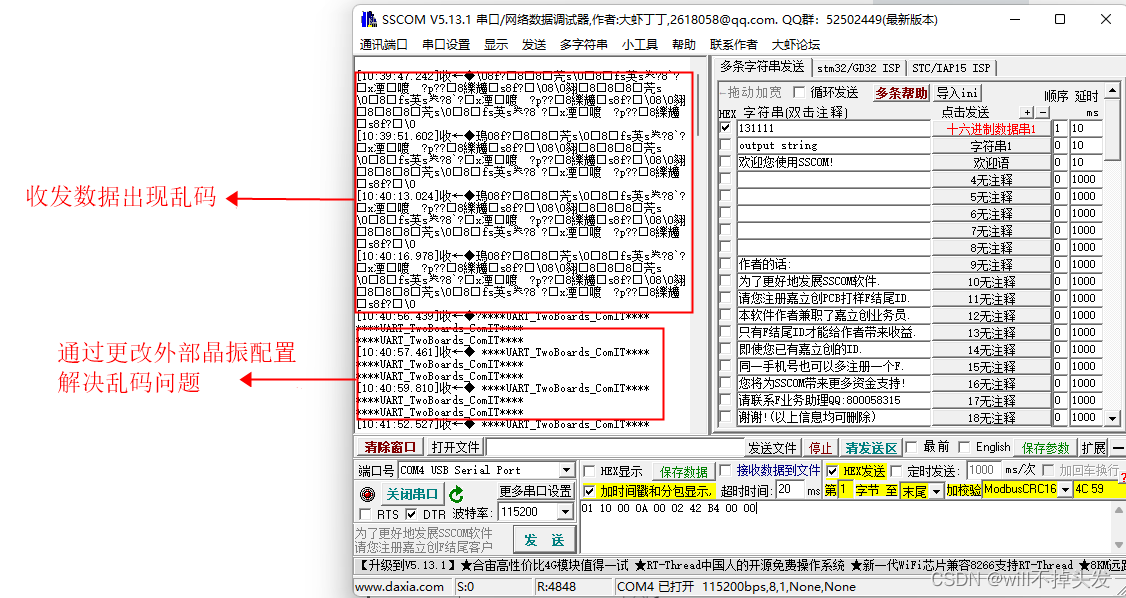Click the red serial port status indicator icon

pyautogui.click(x=368, y=494)
